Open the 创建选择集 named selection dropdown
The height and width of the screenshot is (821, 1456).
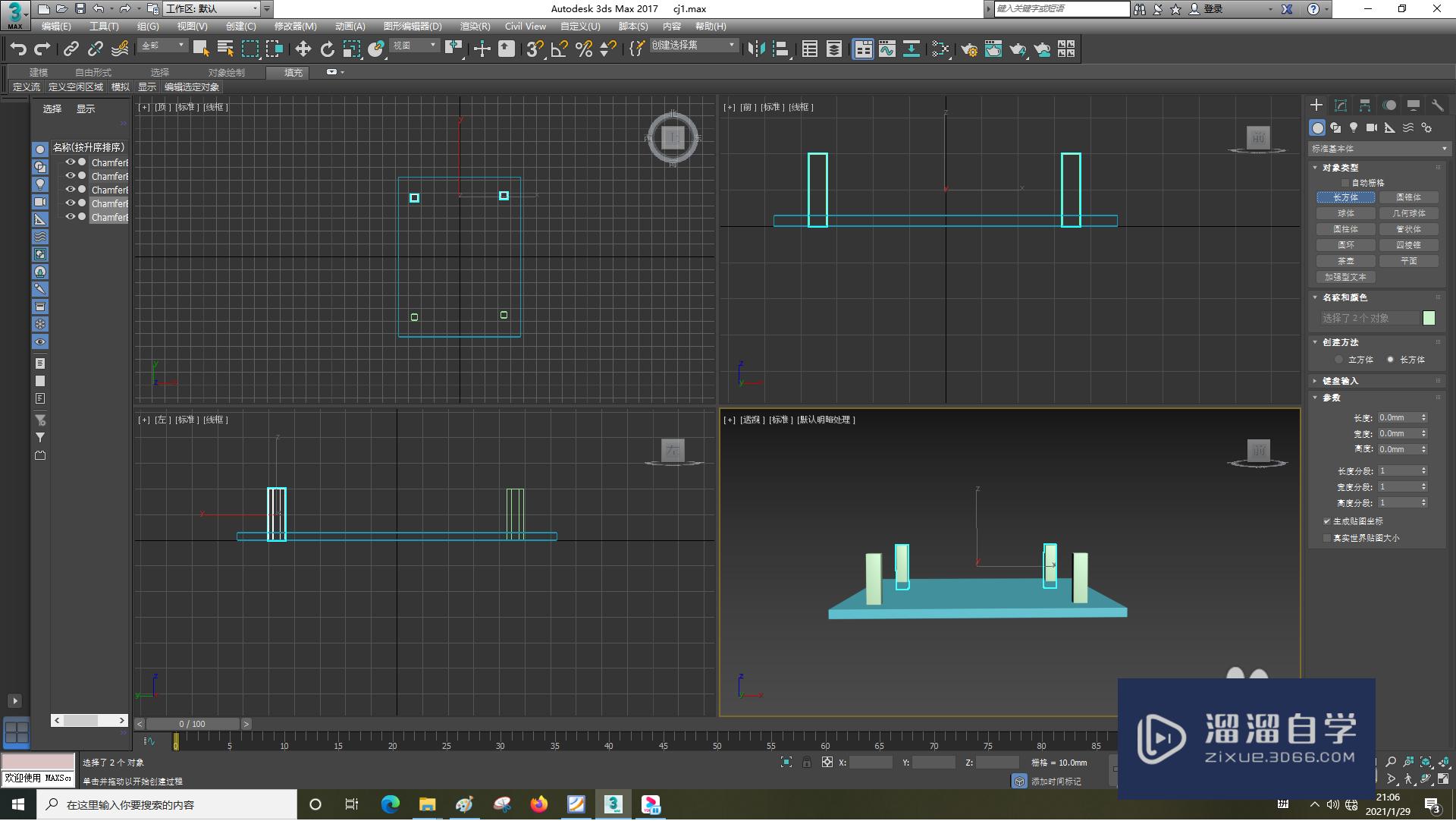pos(693,46)
